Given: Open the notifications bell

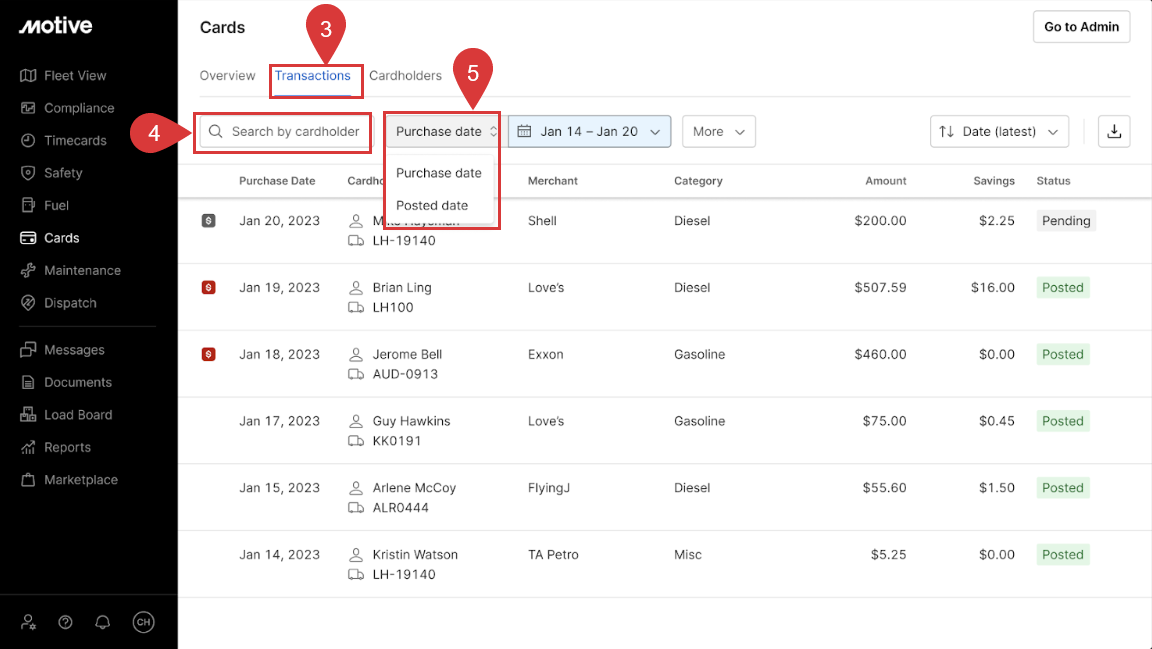Looking at the screenshot, I should tap(101, 621).
